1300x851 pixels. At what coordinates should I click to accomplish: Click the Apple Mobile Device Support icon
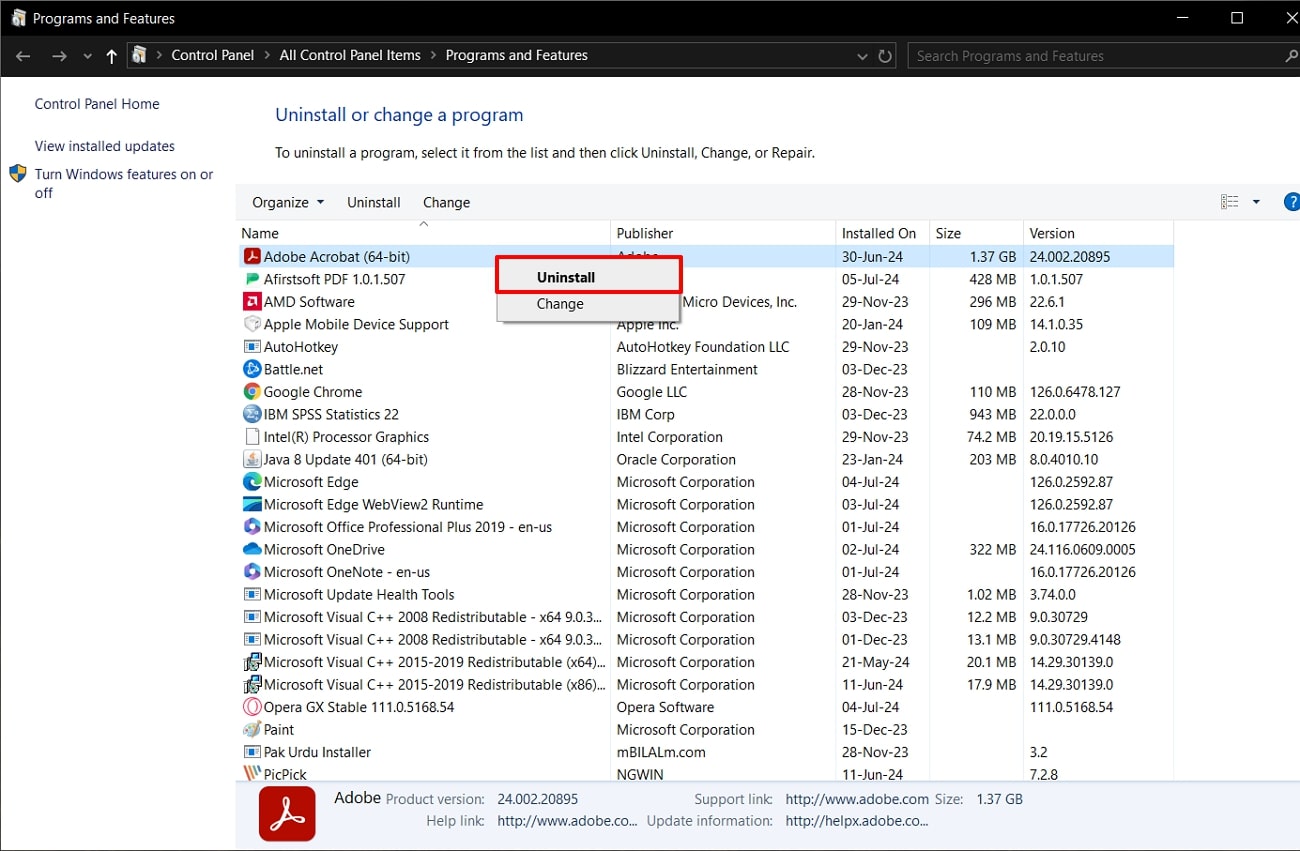tap(252, 324)
